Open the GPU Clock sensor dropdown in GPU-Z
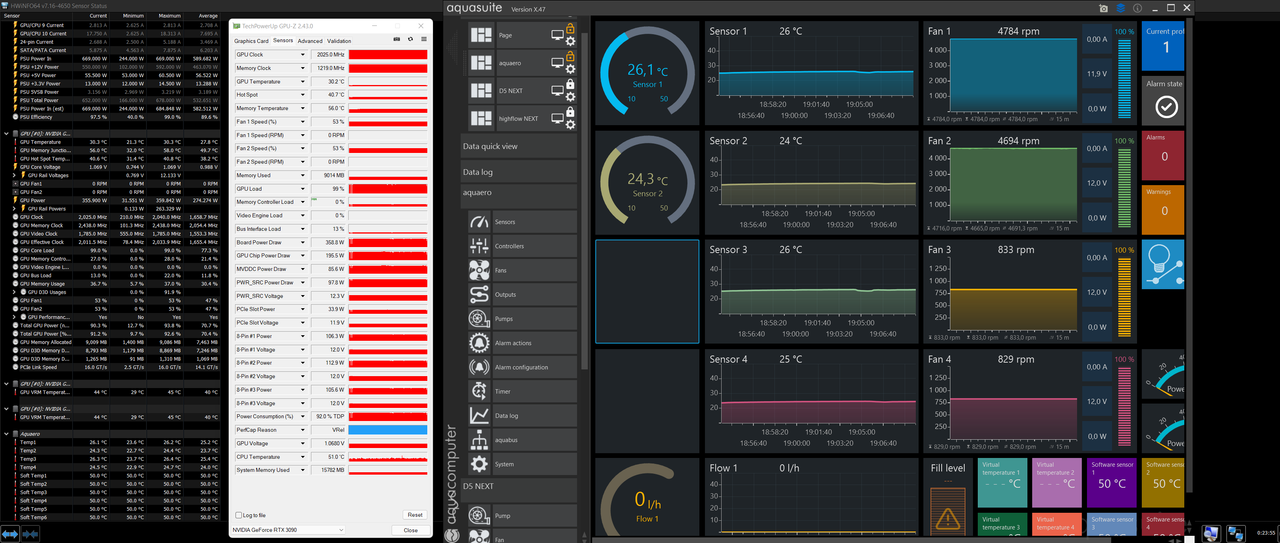1280x543 pixels. tap(303, 54)
